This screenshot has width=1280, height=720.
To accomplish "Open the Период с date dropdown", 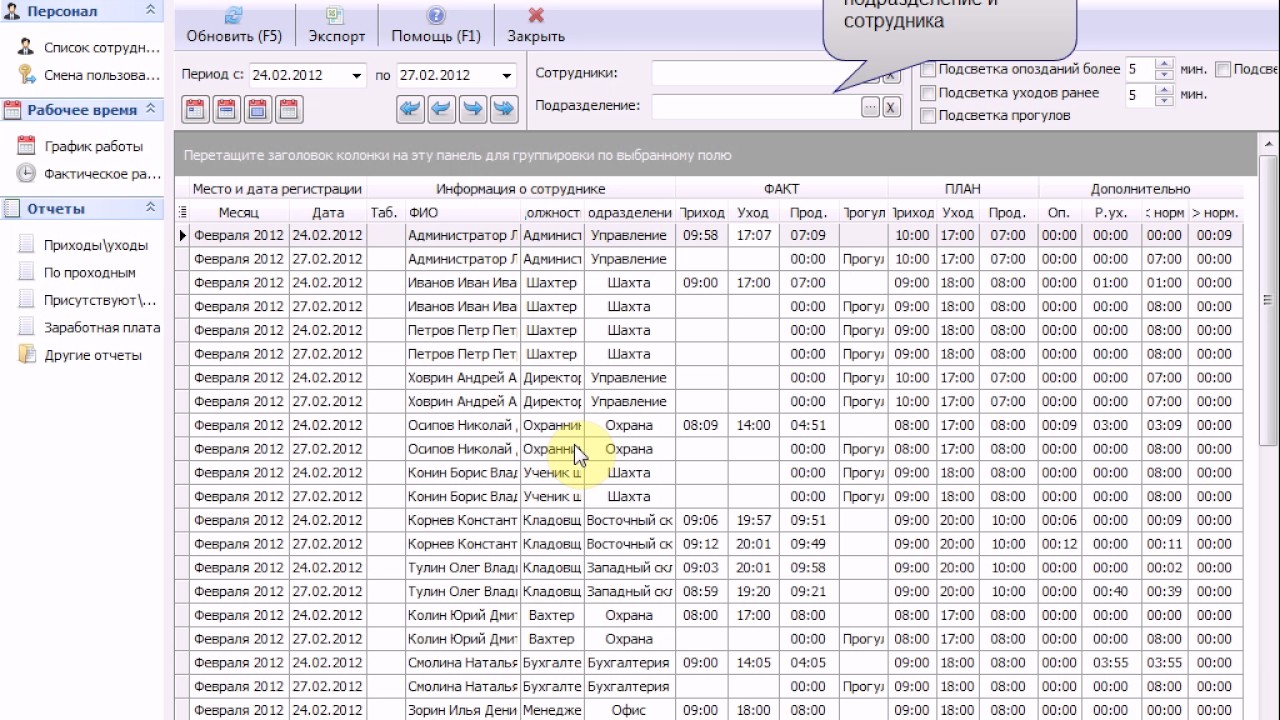I will [357, 75].
